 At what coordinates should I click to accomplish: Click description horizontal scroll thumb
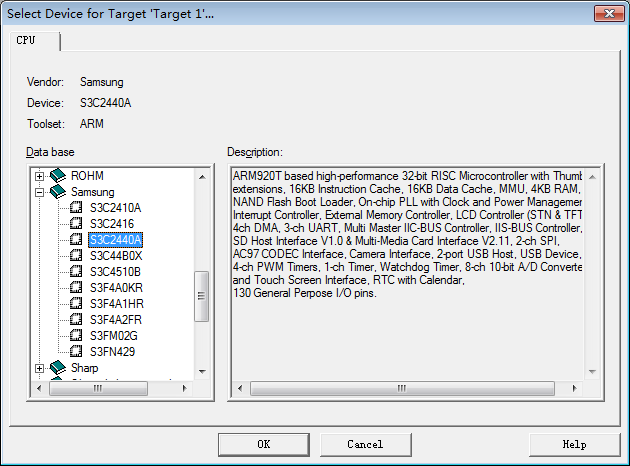(402, 388)
